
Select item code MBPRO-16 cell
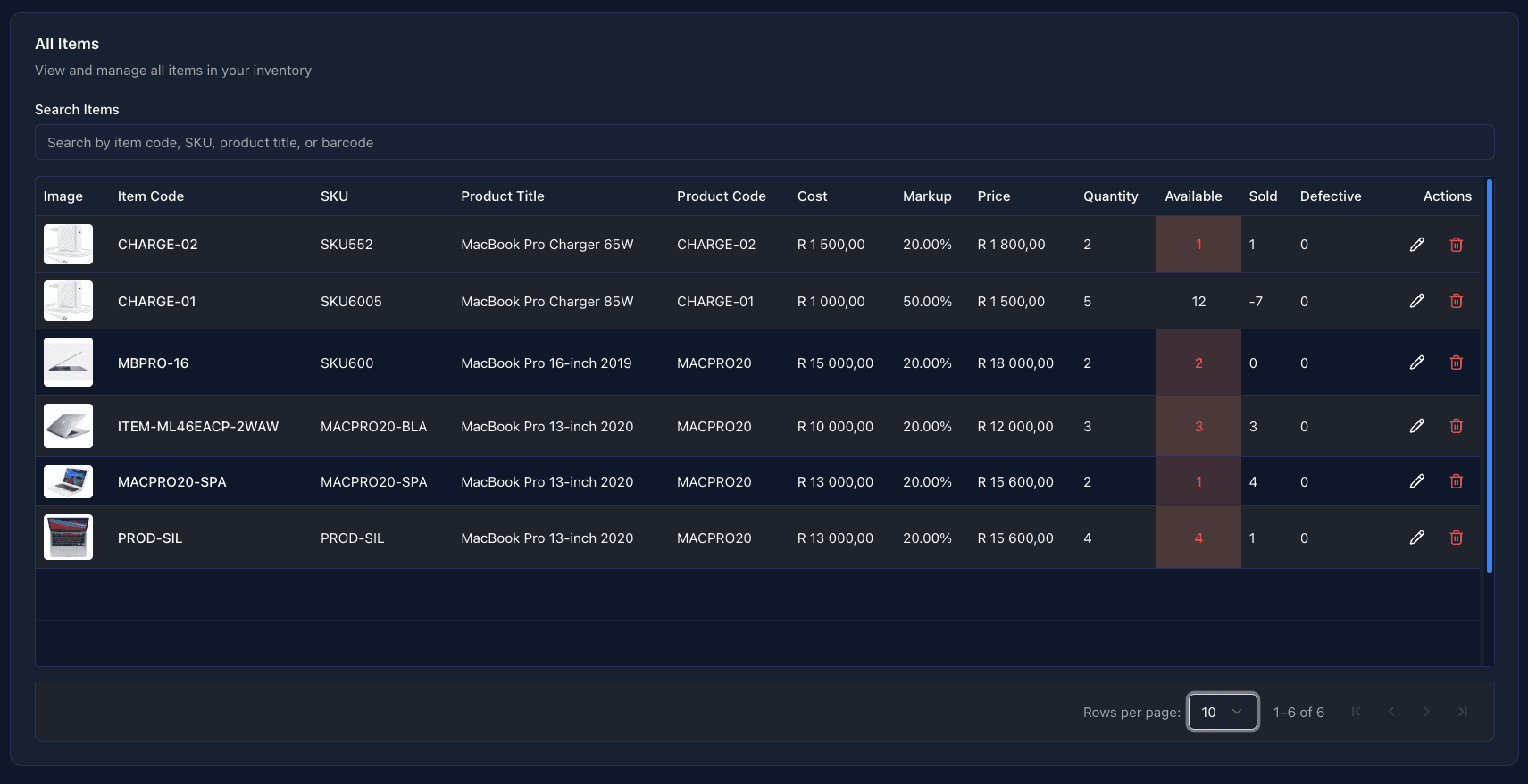[154, 363]
